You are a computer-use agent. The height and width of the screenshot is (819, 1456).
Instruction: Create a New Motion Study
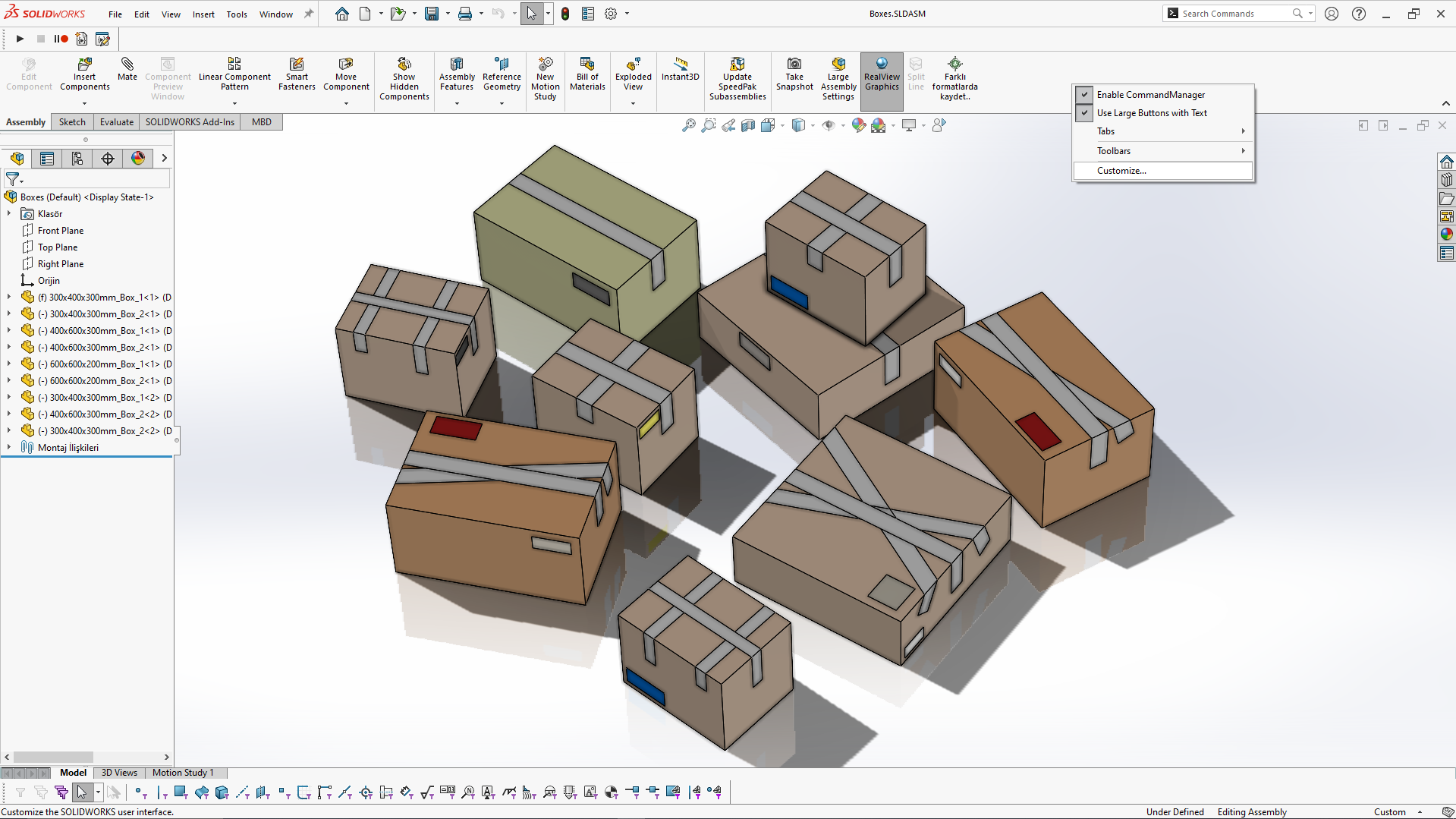pos(545,79)
